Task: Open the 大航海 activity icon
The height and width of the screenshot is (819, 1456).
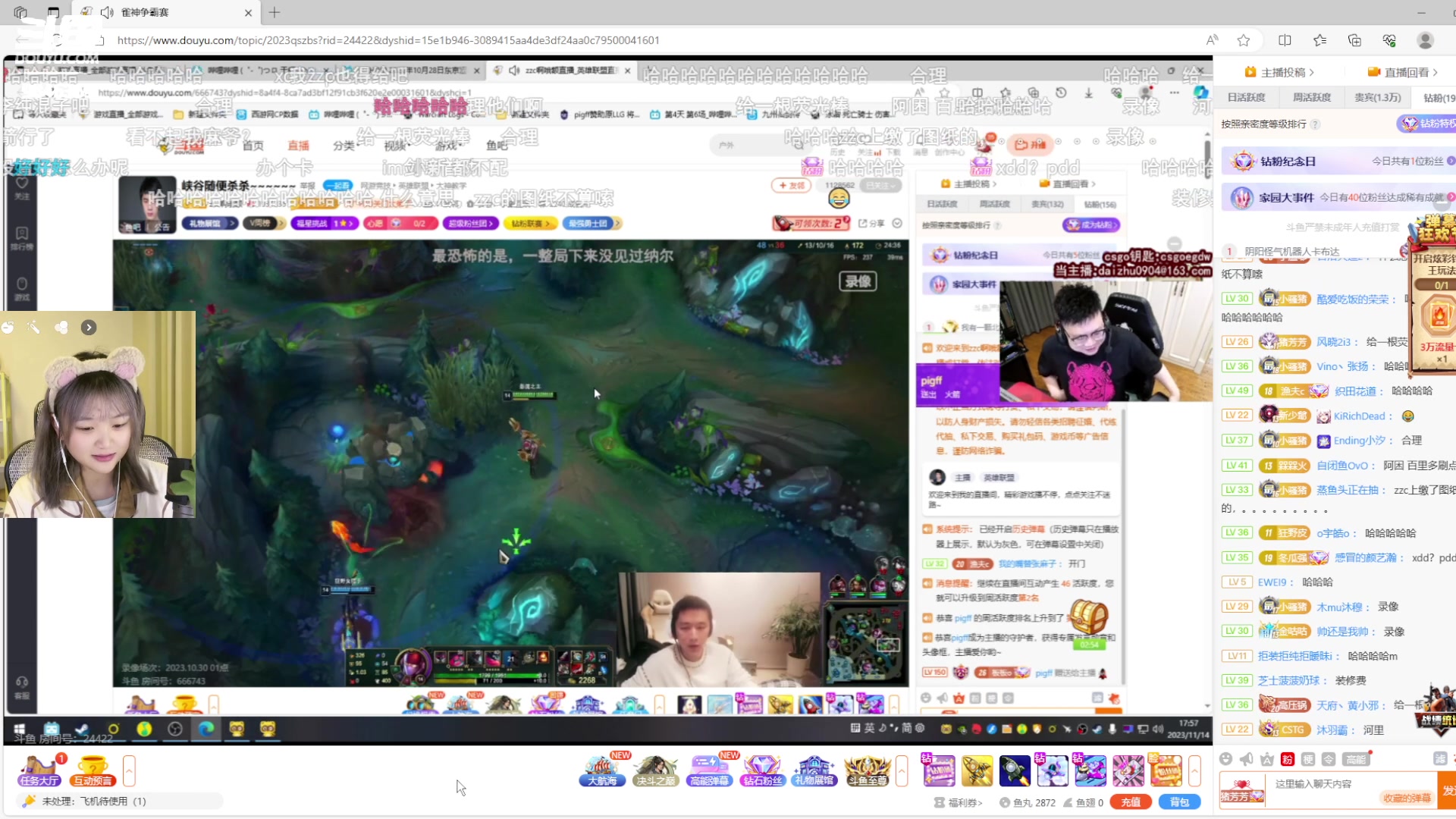Action: coord(603,770)
